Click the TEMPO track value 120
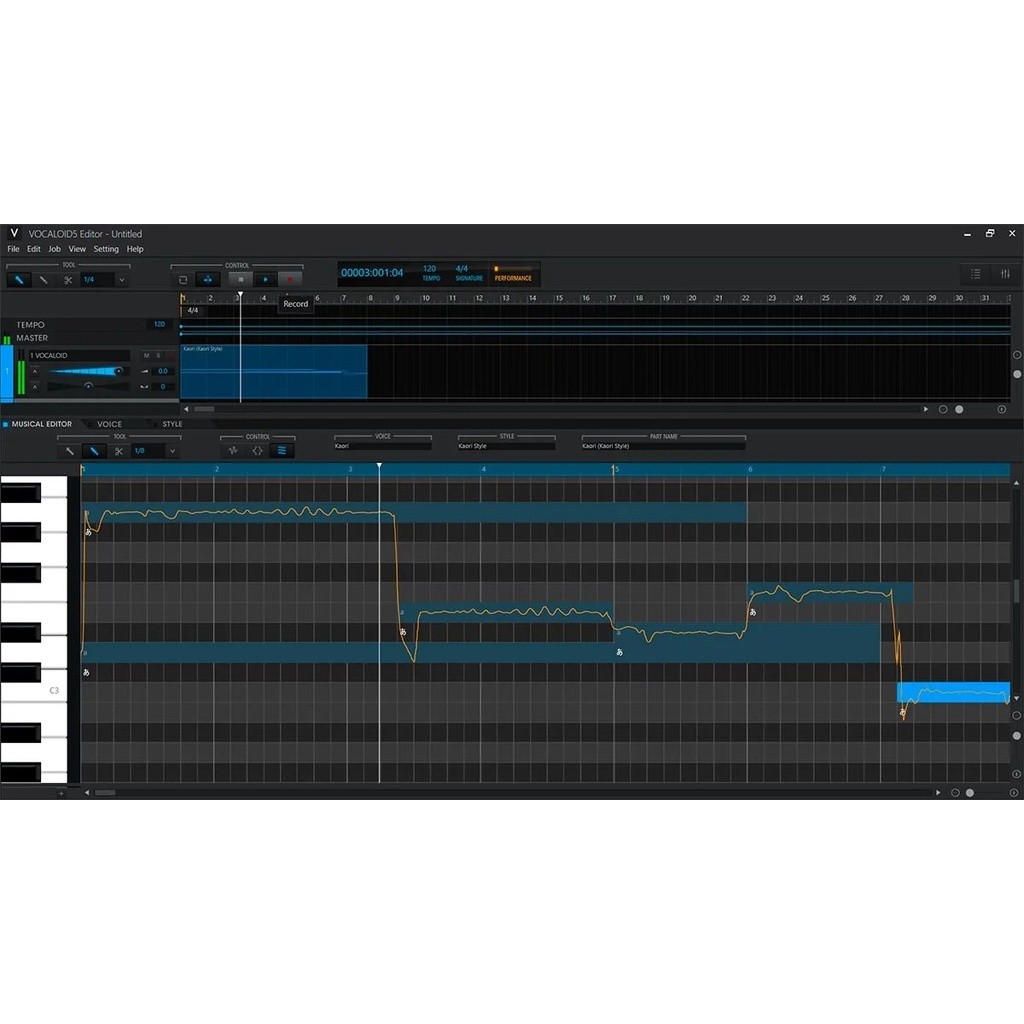 click(x=159, y=324)
